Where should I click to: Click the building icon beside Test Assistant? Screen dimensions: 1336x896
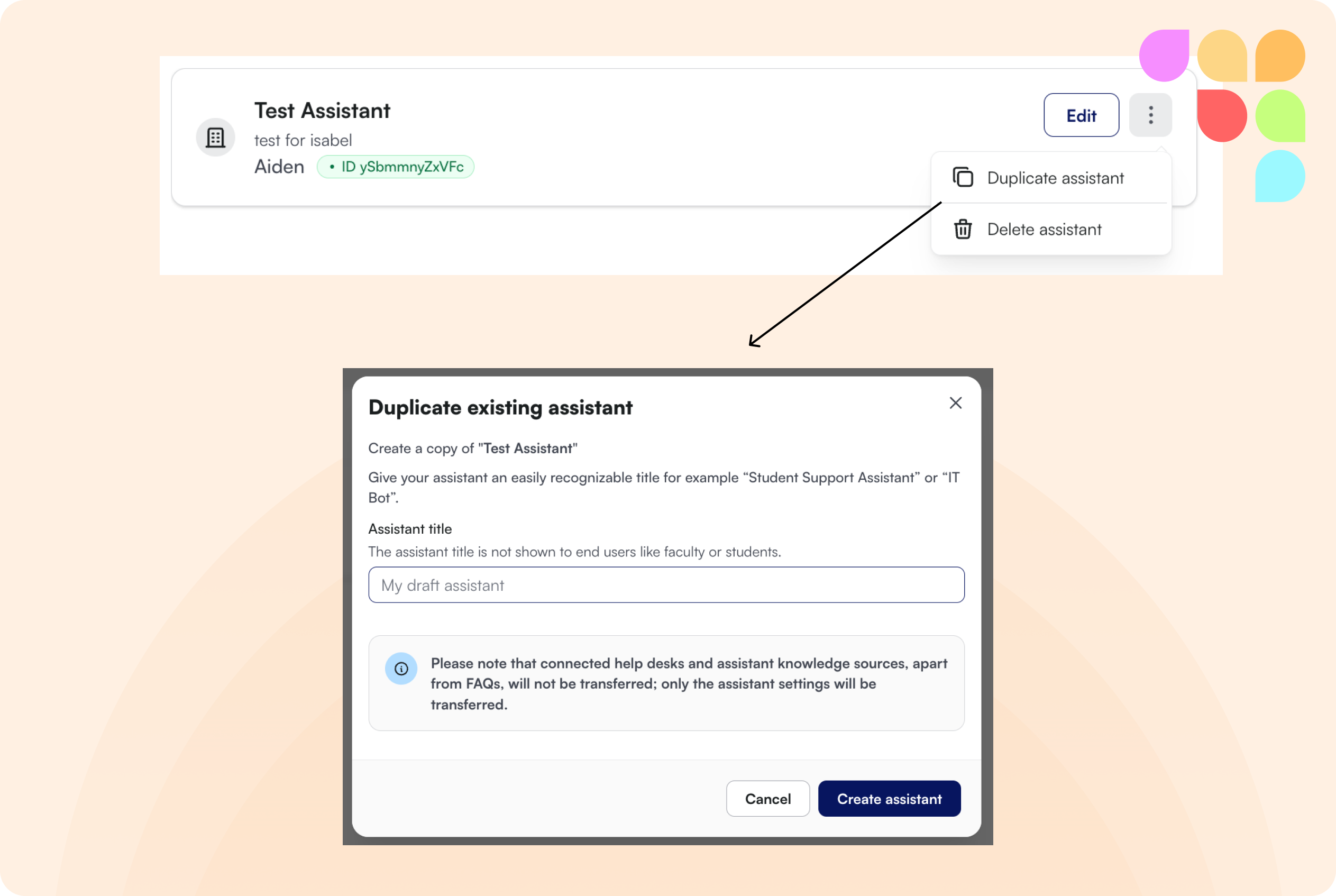coord(215,137)
